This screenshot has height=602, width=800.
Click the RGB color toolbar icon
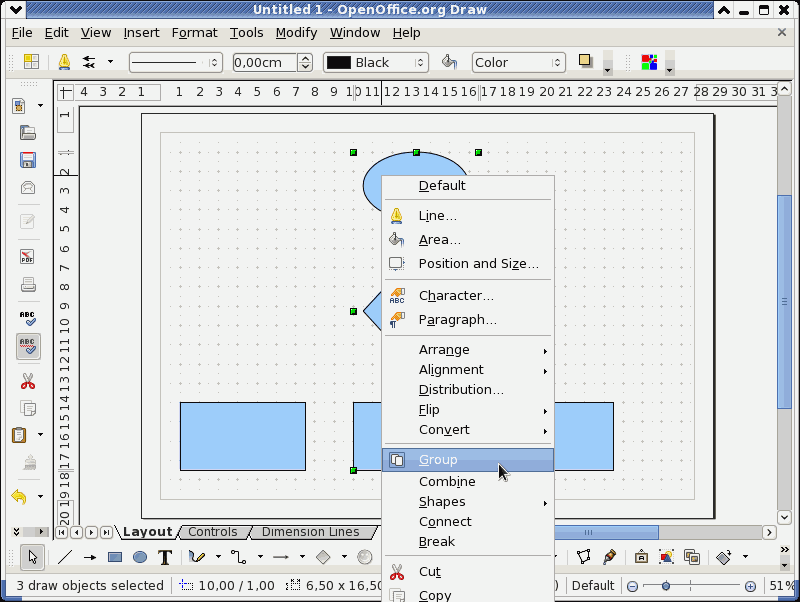tap(649, 62)
